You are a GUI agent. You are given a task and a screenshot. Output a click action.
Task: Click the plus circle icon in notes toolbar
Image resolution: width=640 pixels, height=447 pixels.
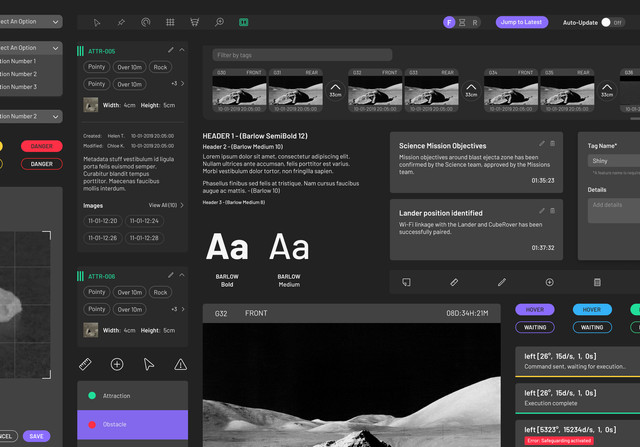tap(549, 282)
